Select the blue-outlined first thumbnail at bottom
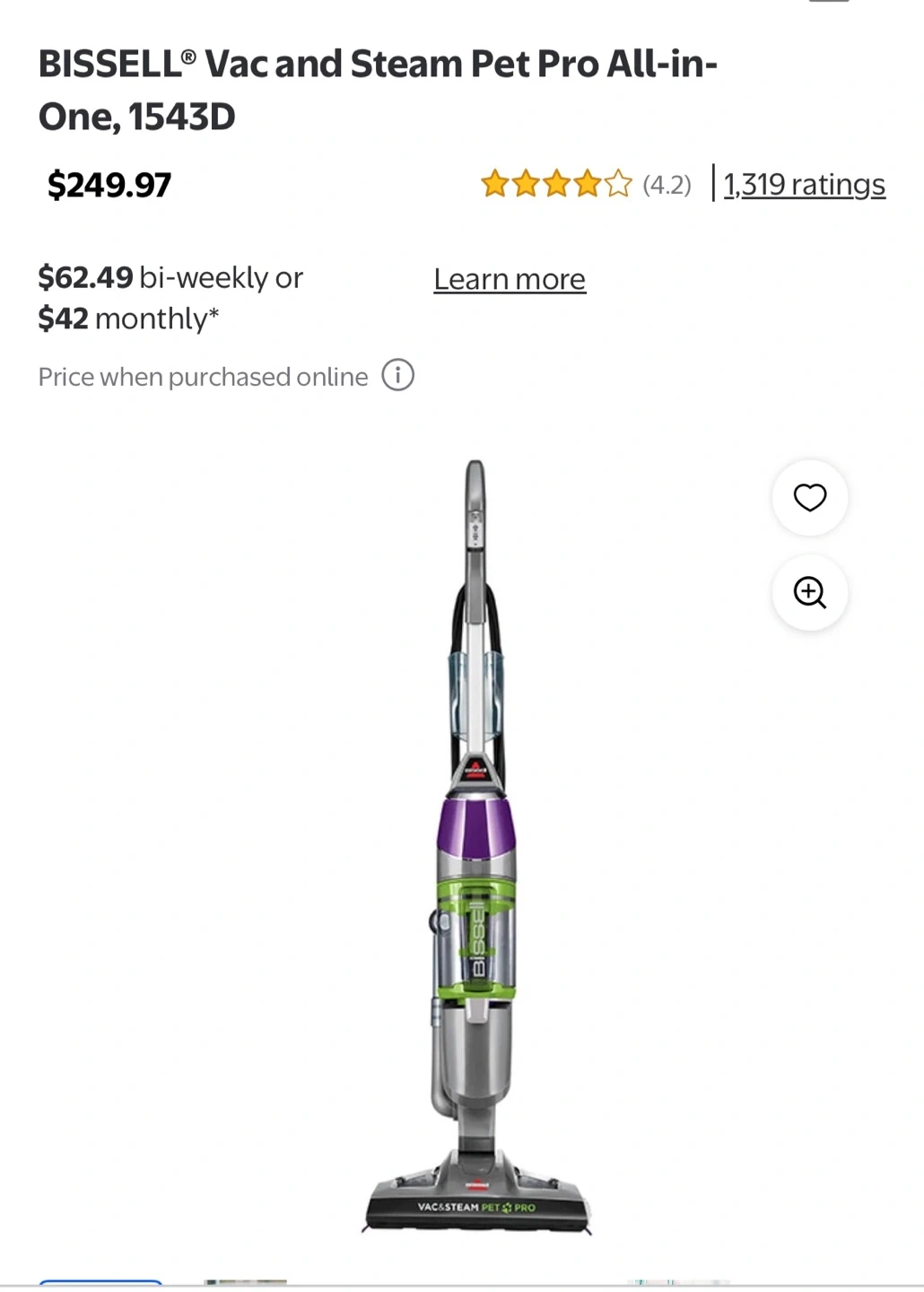This screenshot has width=924, height=1292. click(x=100, y=1284)
